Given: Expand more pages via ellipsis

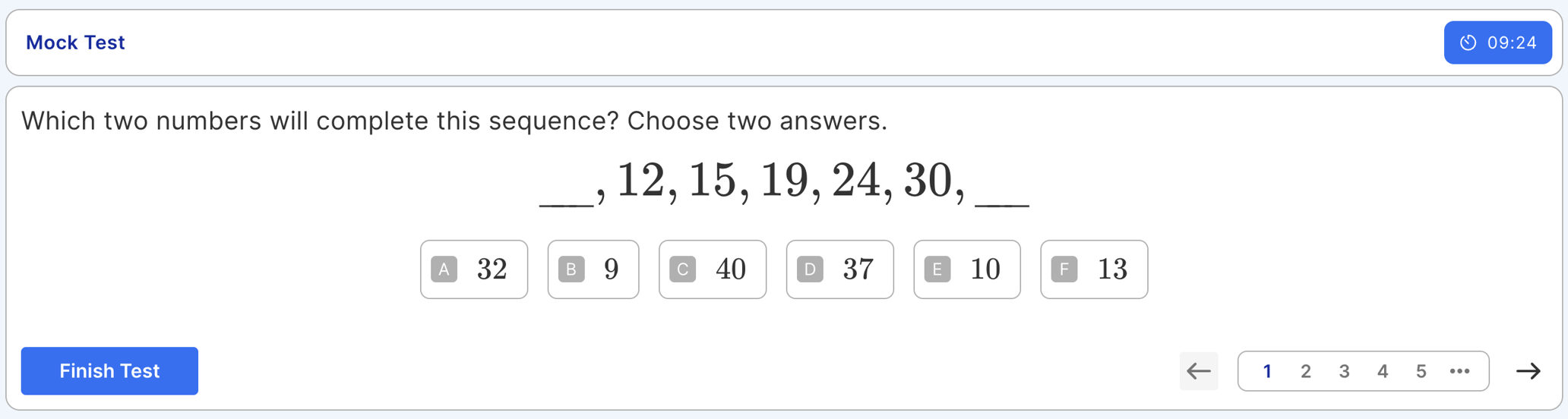Looking at the screenshot, I should pos(1459,371).
